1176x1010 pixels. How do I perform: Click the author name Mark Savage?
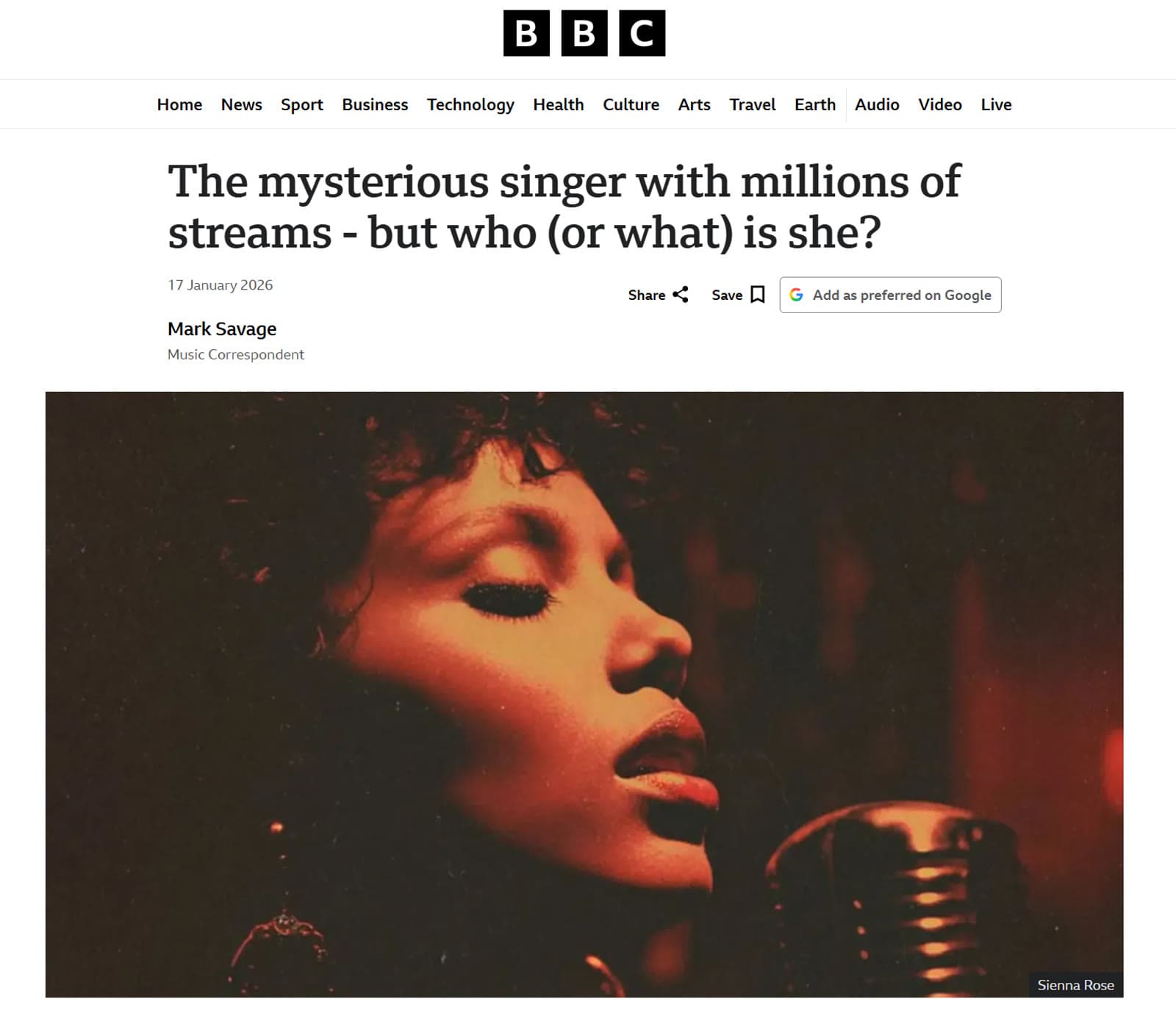coord(221,329)
